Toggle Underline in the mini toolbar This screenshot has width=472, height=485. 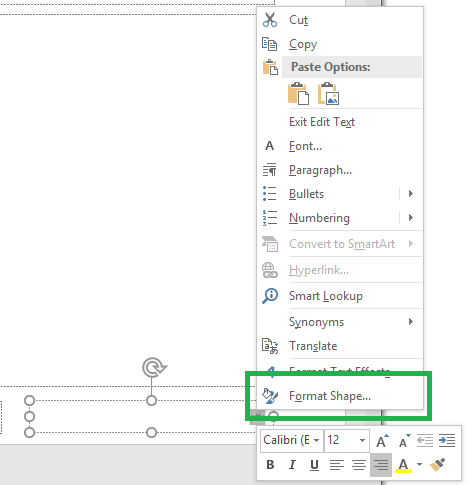point(314,465)
